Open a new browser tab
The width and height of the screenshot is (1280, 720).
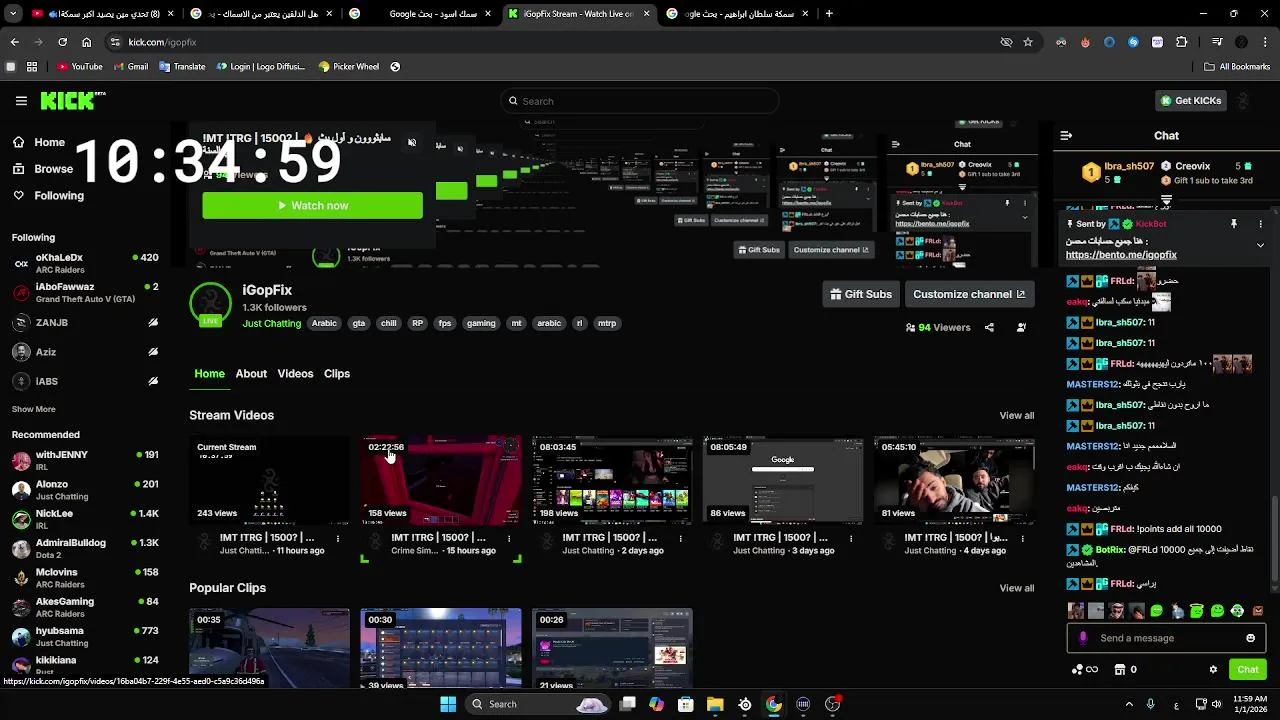point(829,14)
